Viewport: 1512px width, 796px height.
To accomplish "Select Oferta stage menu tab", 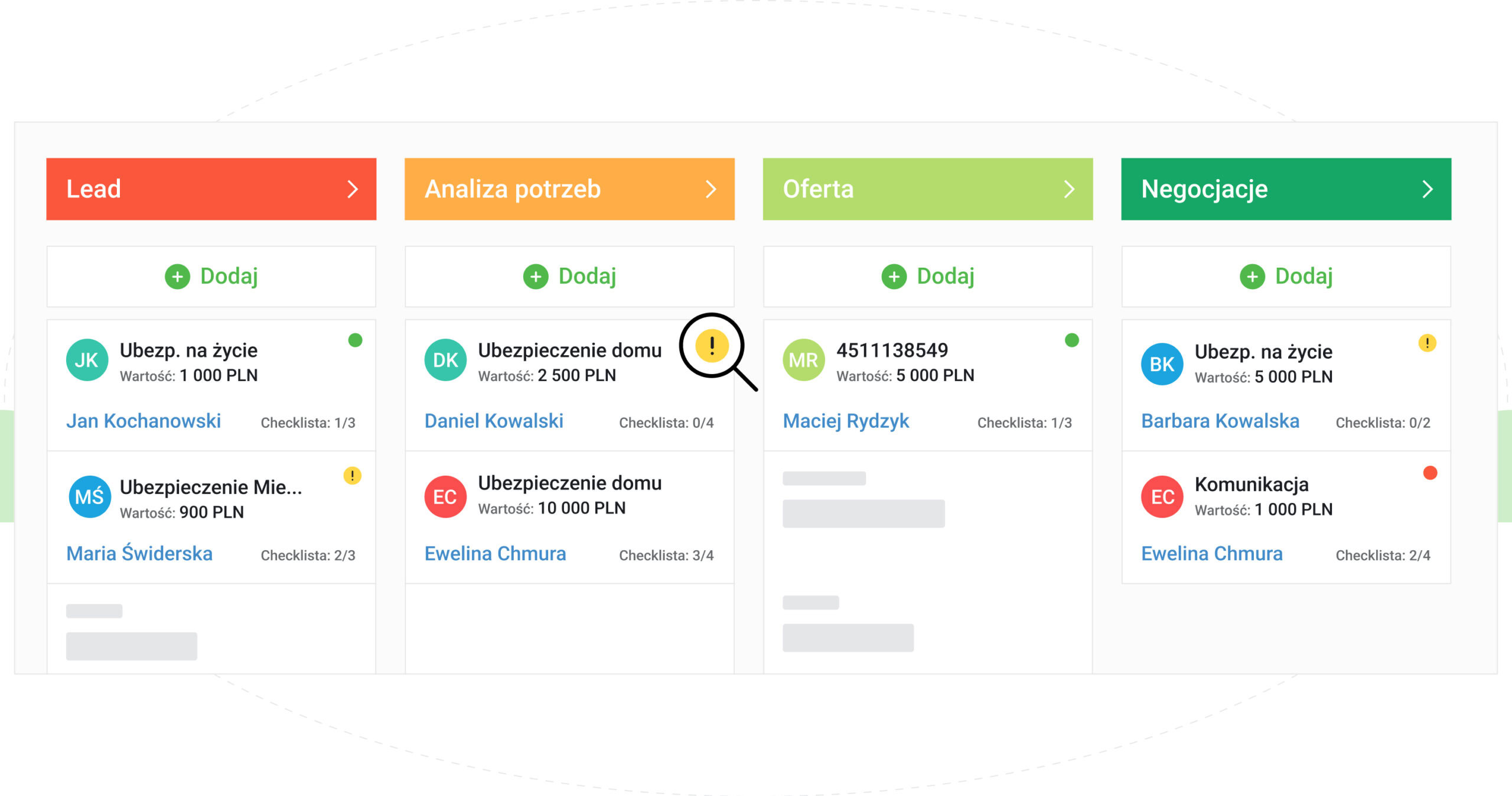I will (928, 189).
